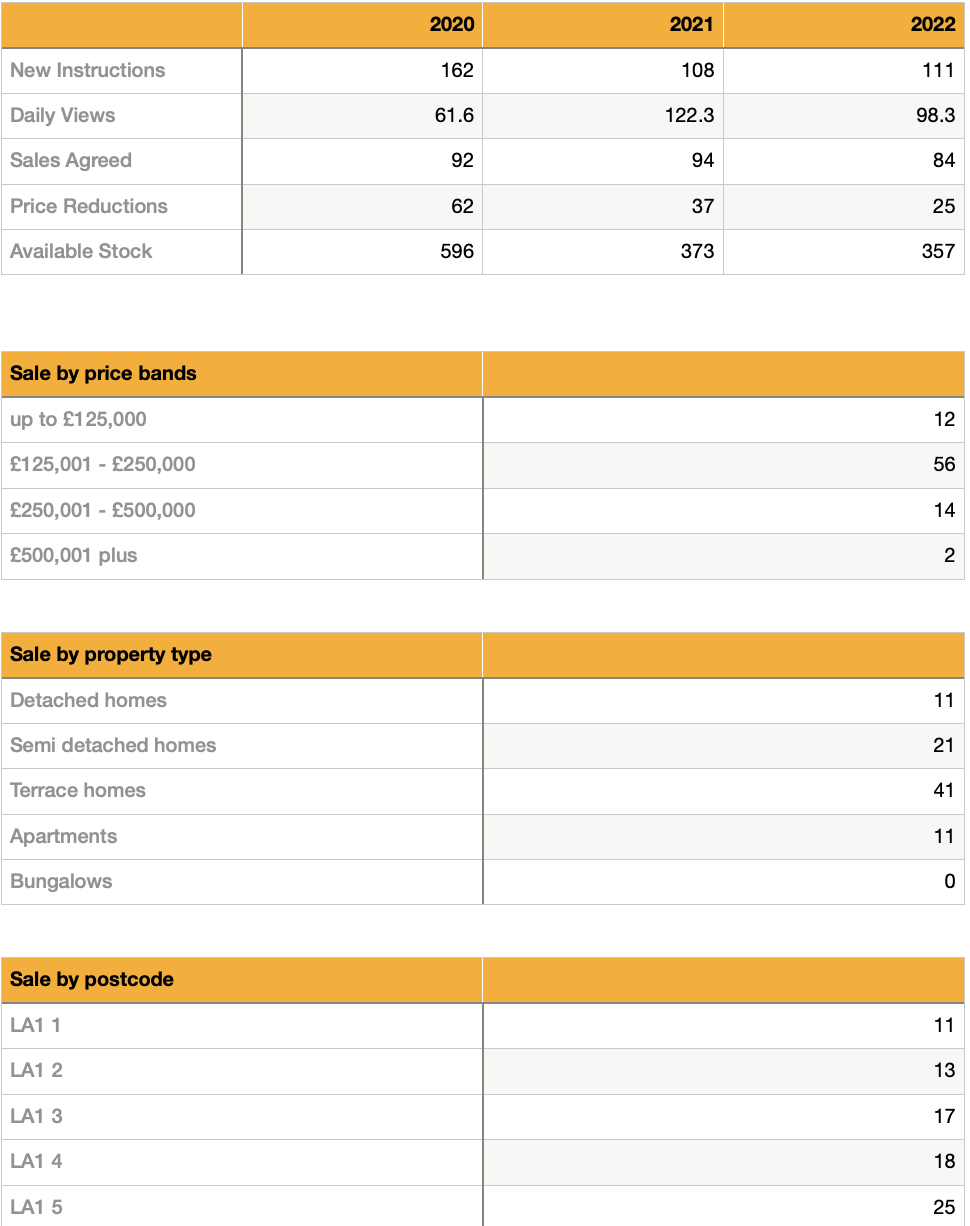Viewport: 970px width, 1226px height.
Task: Click the Terrace homes value 41
Action: 944,790
